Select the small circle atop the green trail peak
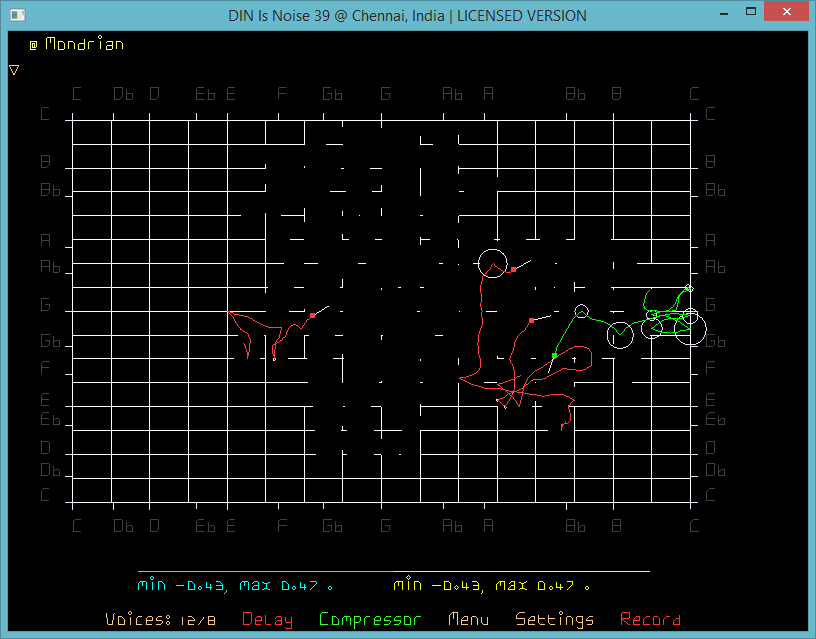Screen dimensions: 816x639 (582, 312)
